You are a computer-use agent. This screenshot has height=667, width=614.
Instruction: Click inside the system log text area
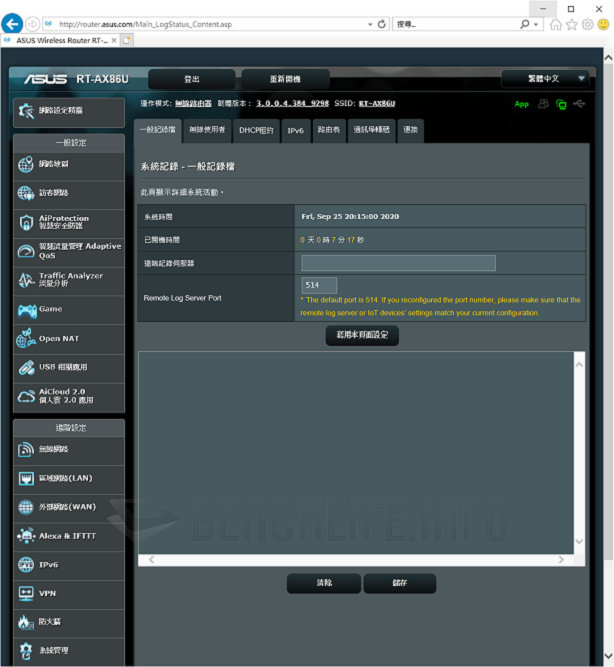(x=356, y=453)
